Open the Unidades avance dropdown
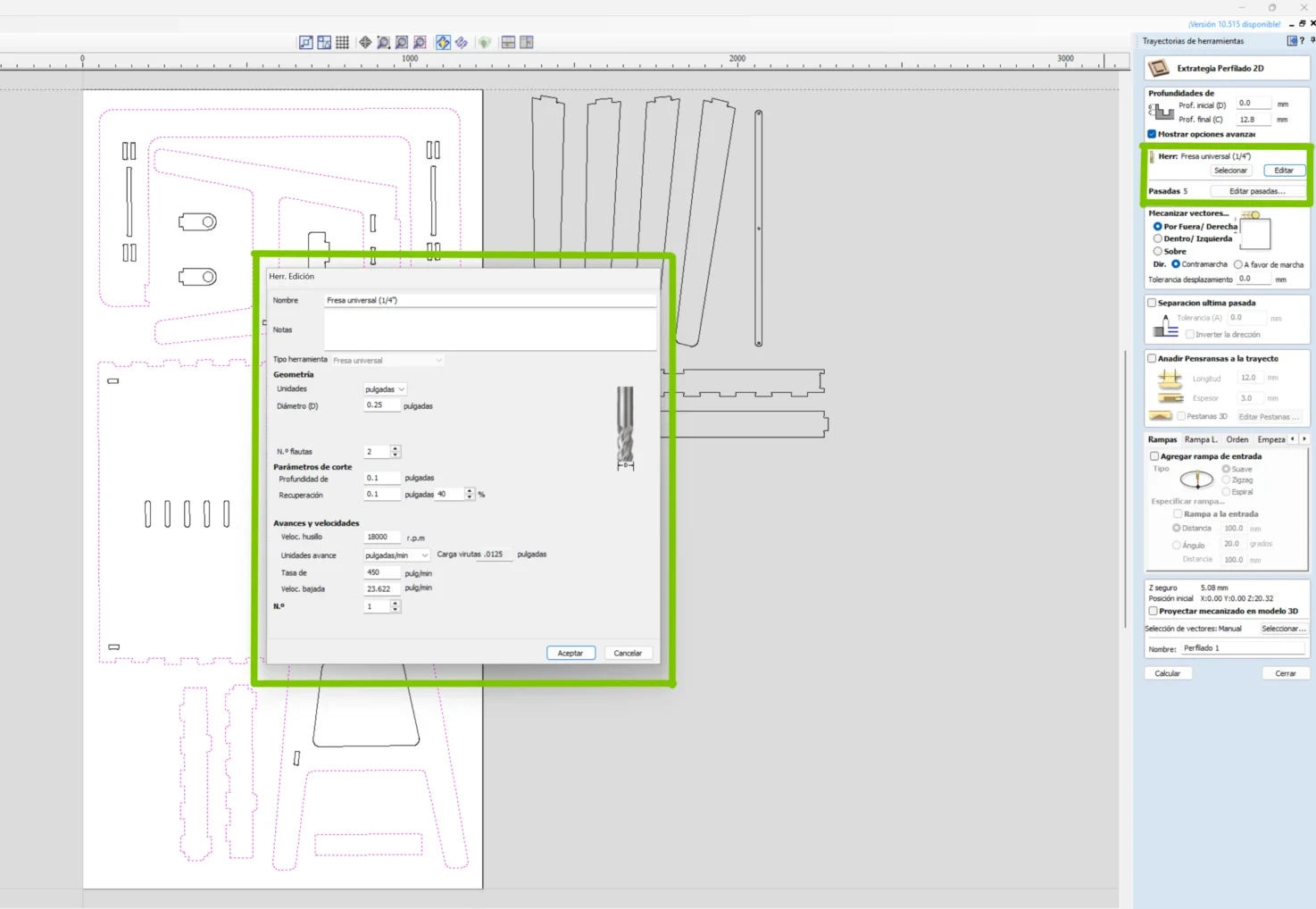This screenshot has width=1316, height=909. [x=397, y=555]
